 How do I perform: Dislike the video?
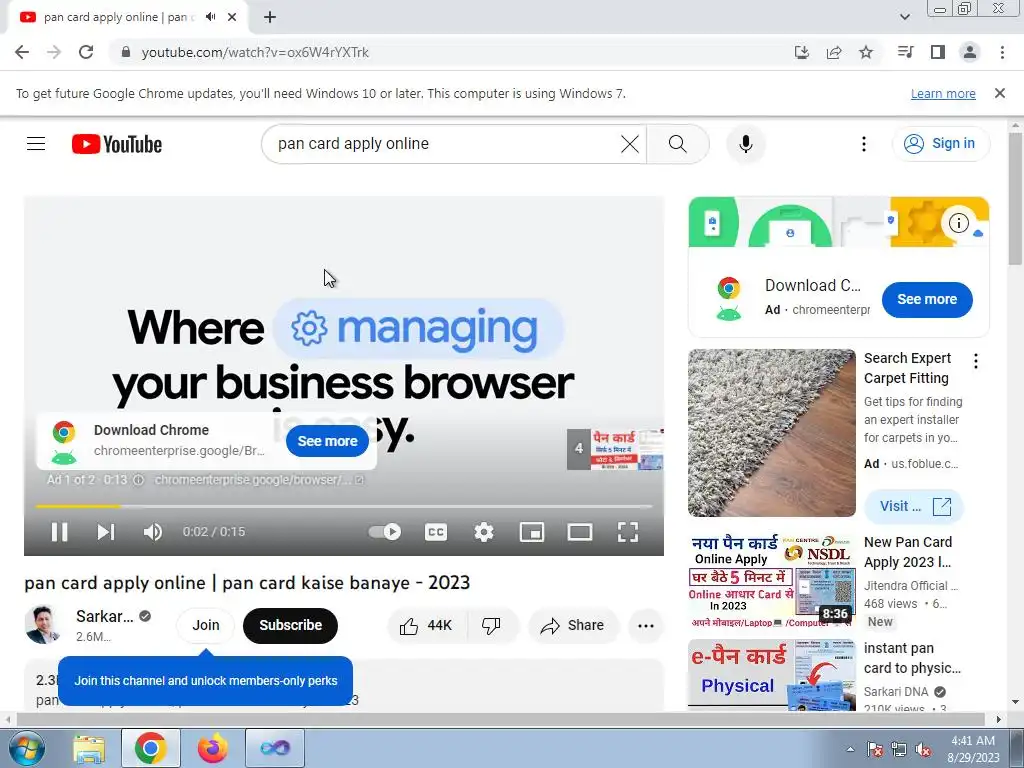coord(491,626)
